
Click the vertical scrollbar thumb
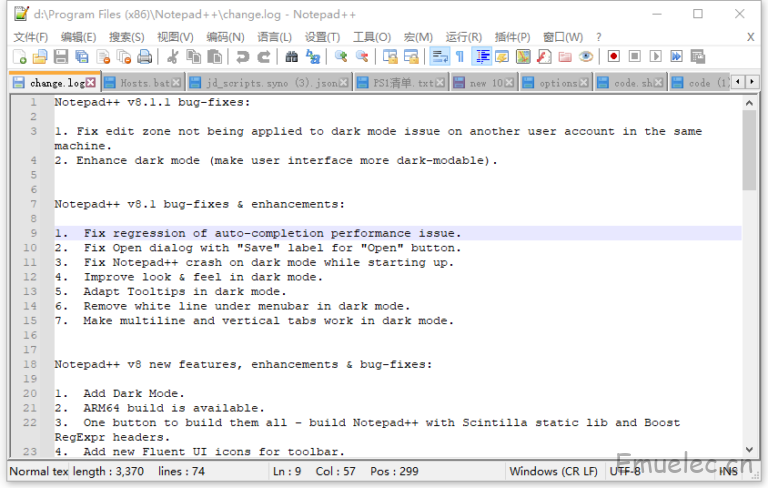[749, 150]
